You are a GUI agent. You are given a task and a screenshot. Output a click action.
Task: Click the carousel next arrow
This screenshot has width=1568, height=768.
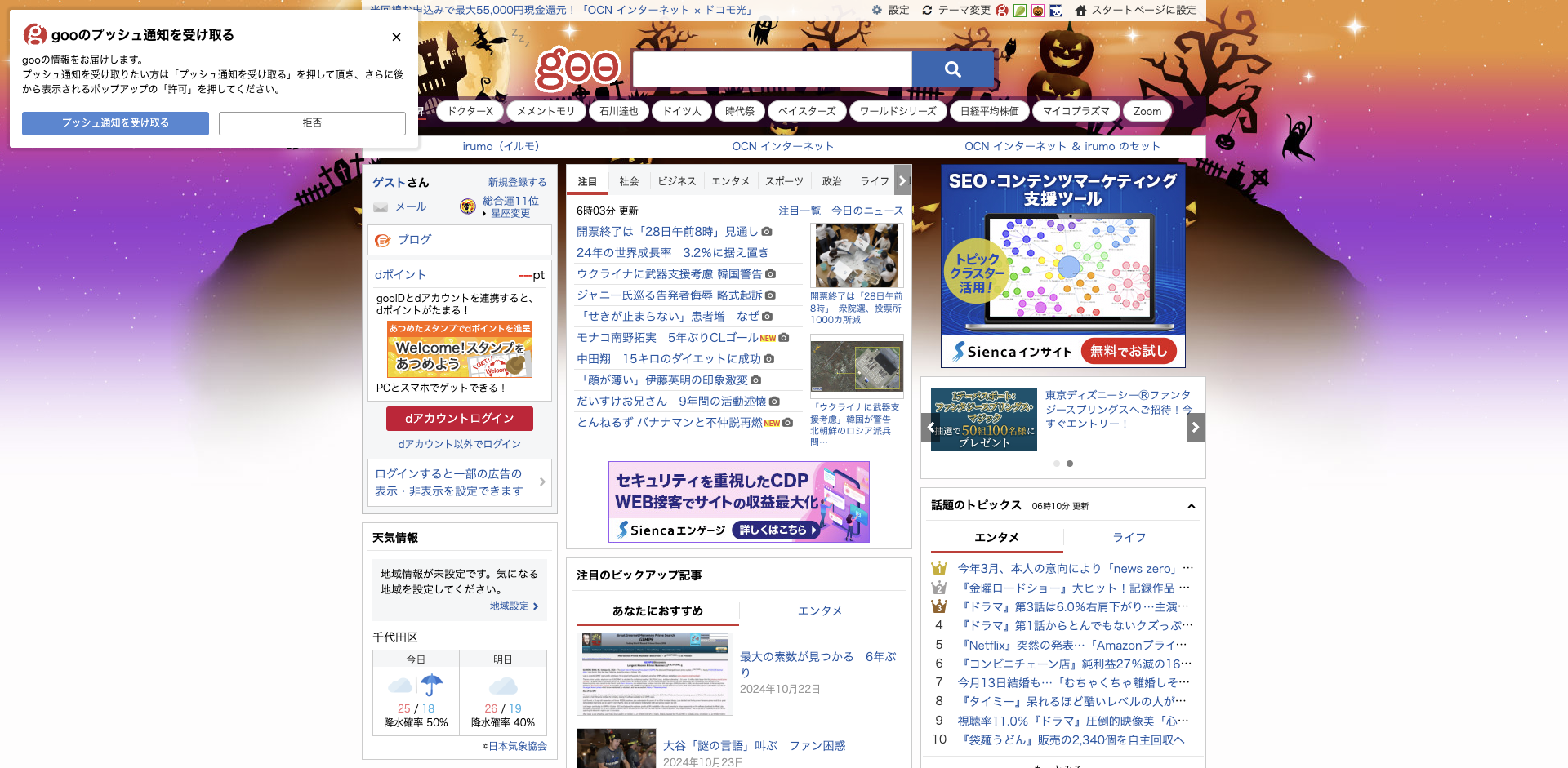1196,427
